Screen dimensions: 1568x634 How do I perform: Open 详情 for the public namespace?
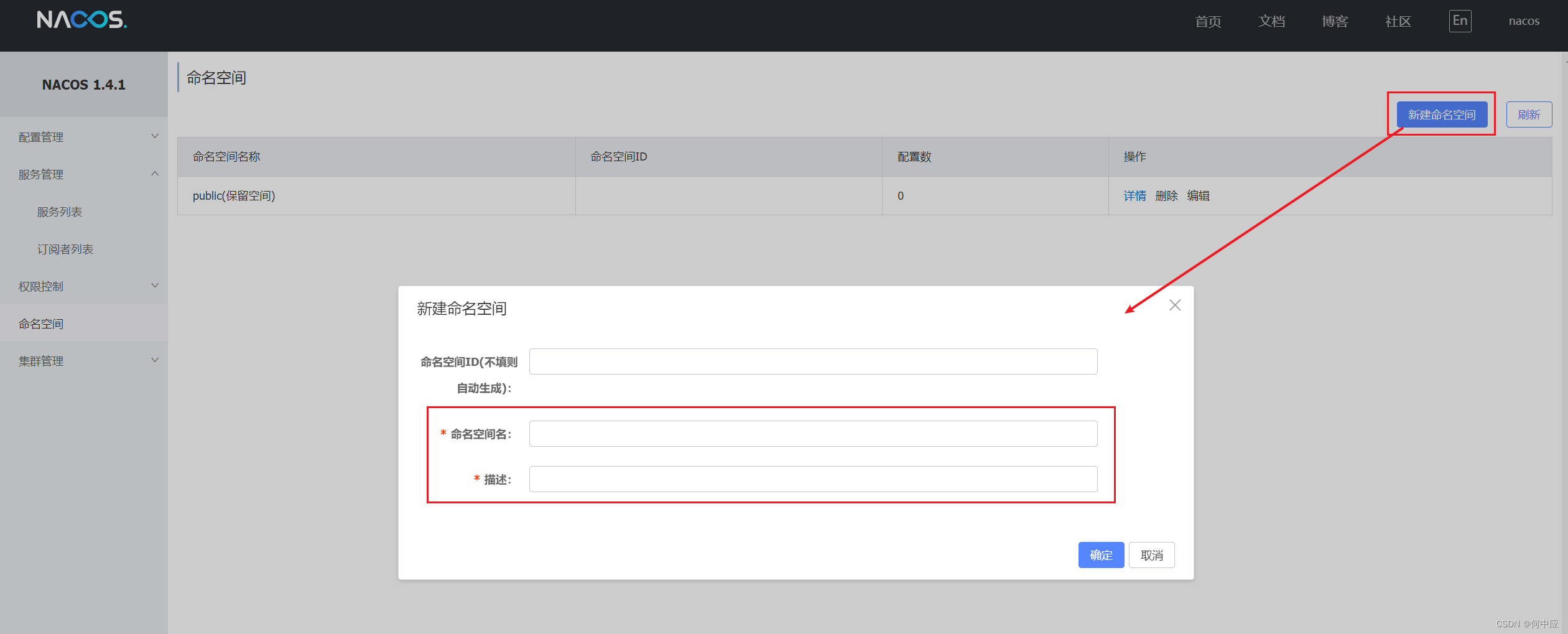[1134, 195]
